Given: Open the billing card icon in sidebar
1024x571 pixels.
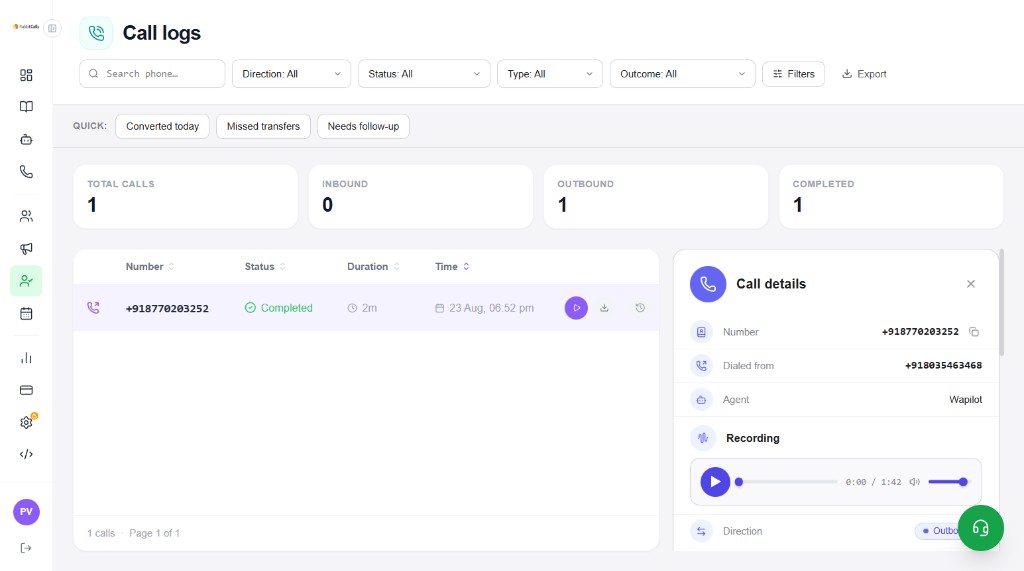Looking at the screenshot, I should pyautogui.click(x=26, y=390).
